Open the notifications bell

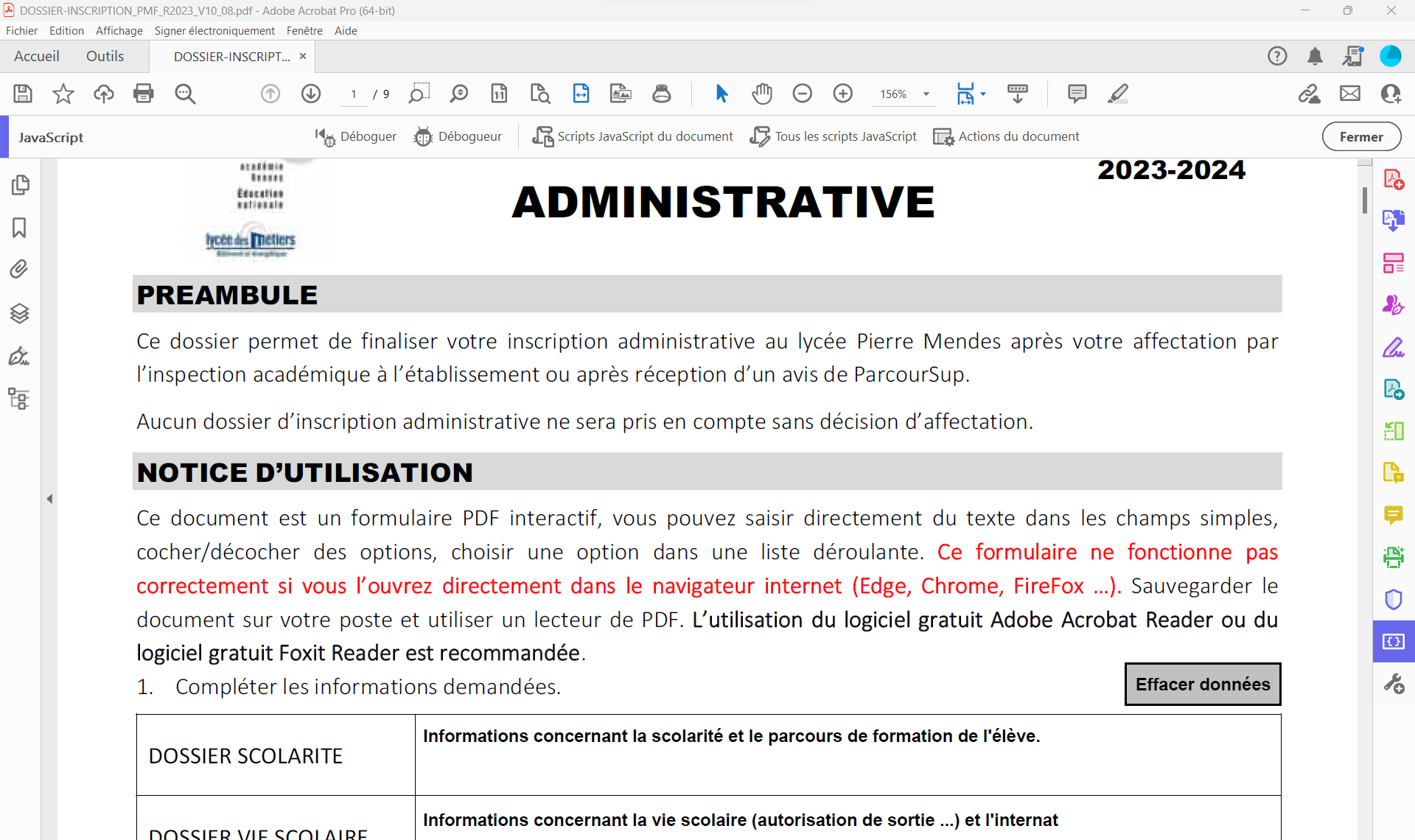[1315, 56]
